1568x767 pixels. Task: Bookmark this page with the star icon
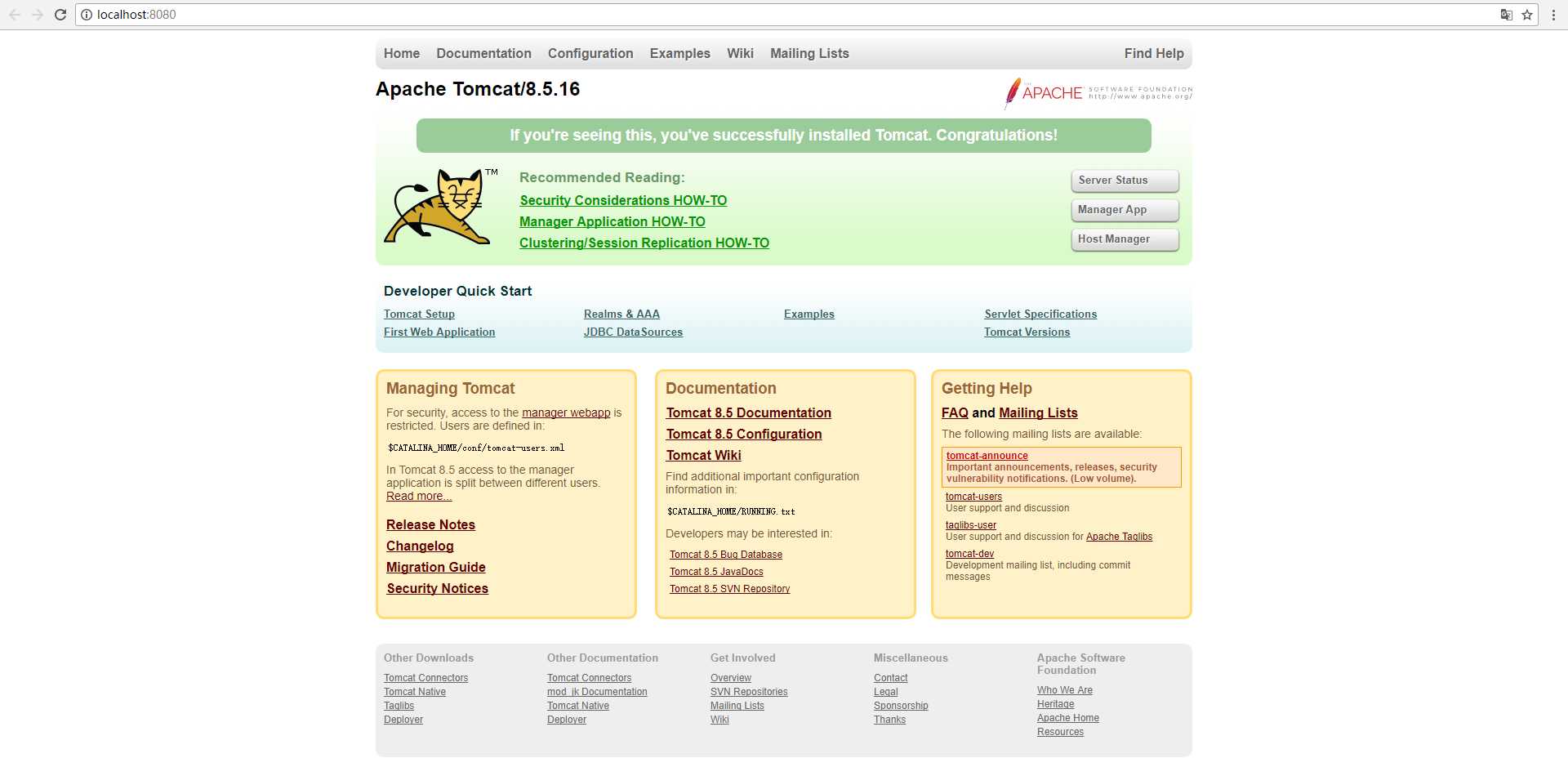(1527, 15)
